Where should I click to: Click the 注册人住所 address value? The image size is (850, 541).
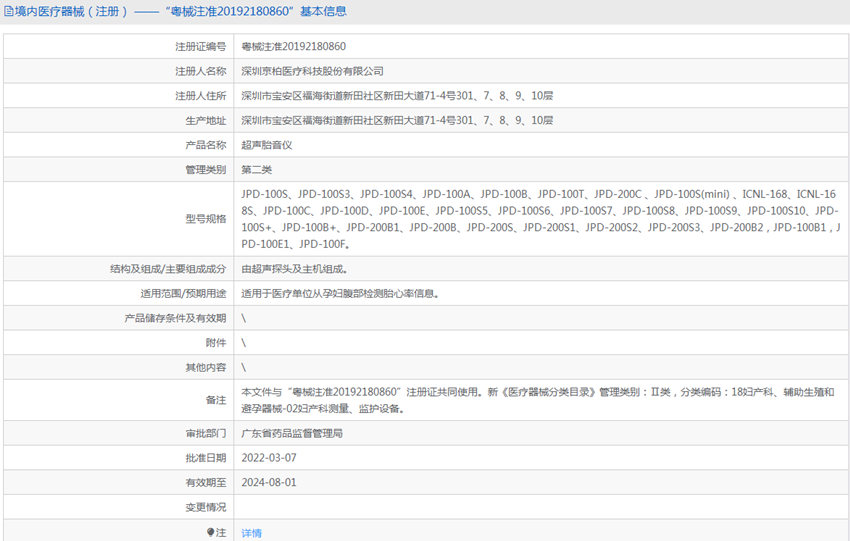(x=397, y=96)
